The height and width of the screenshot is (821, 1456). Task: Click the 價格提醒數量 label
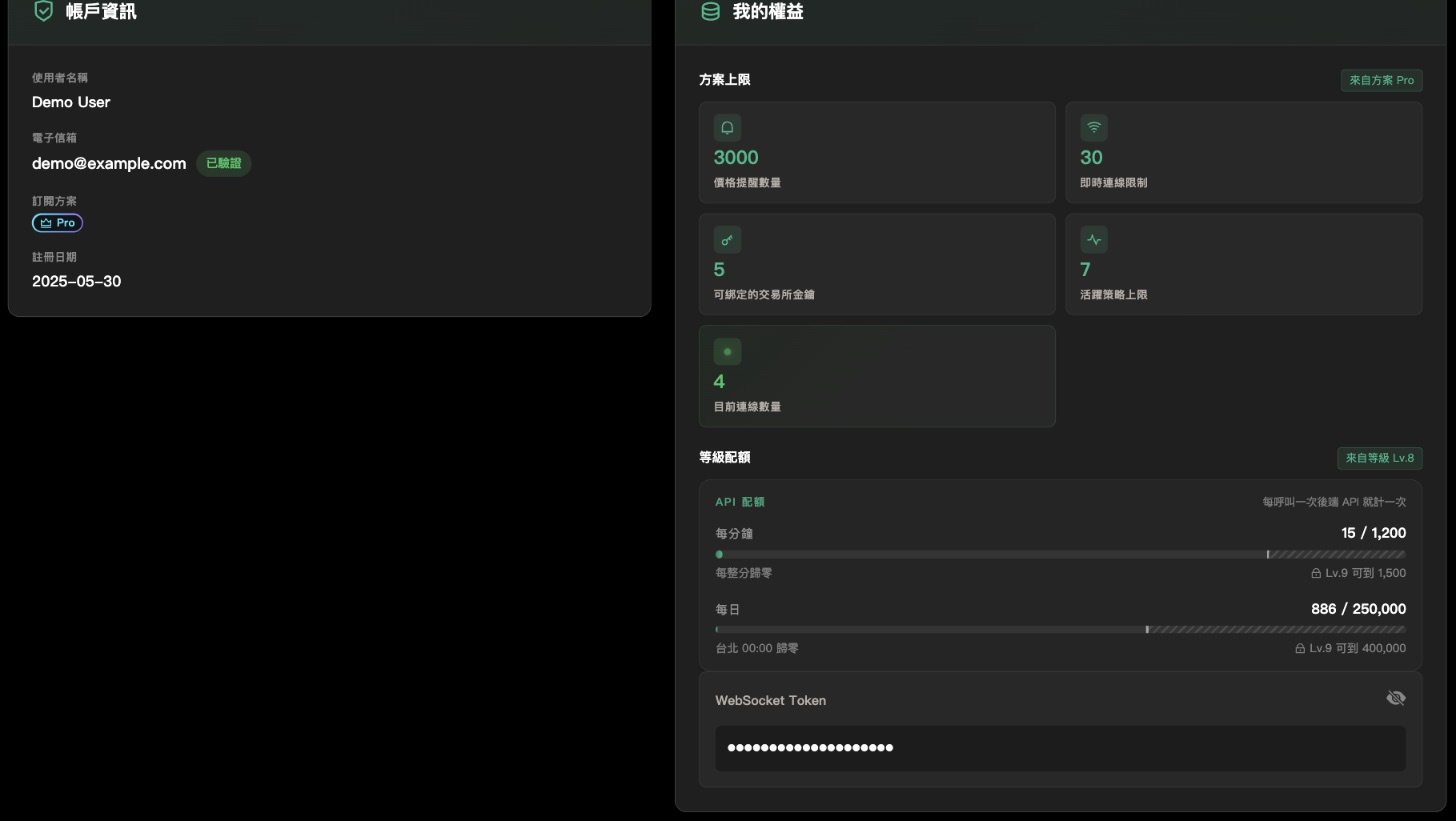click(747, 183)
